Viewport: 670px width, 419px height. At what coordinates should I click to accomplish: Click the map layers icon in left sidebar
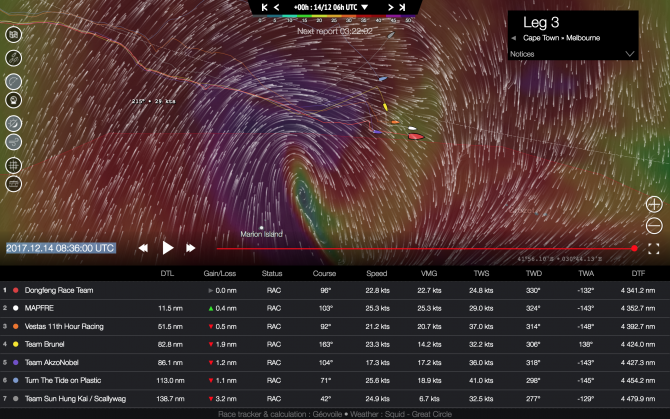tap(14, 34)
